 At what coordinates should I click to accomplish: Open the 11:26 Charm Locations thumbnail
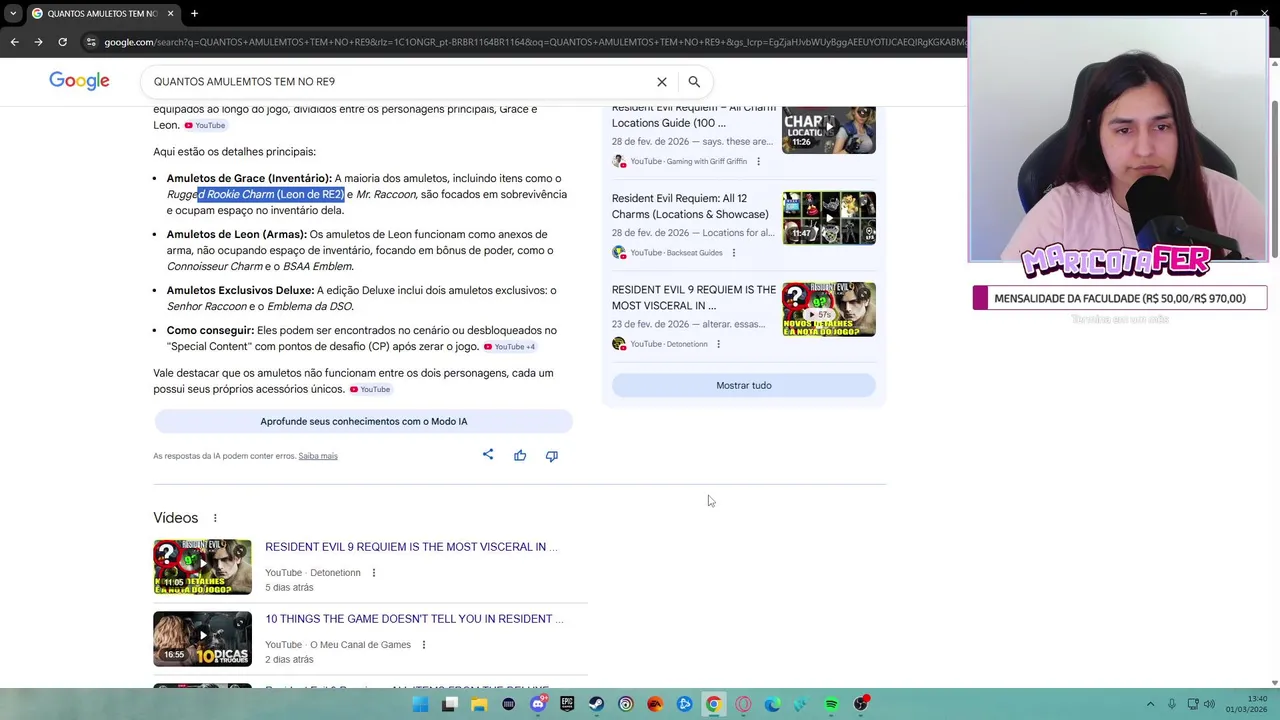point(829,129)
